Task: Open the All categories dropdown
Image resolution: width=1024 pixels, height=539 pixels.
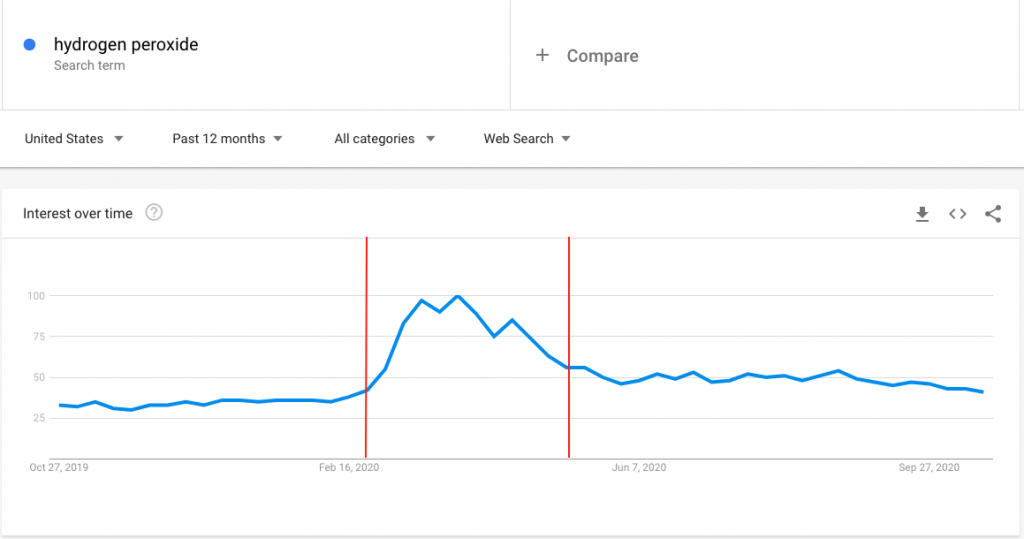Action: (385, 139)
